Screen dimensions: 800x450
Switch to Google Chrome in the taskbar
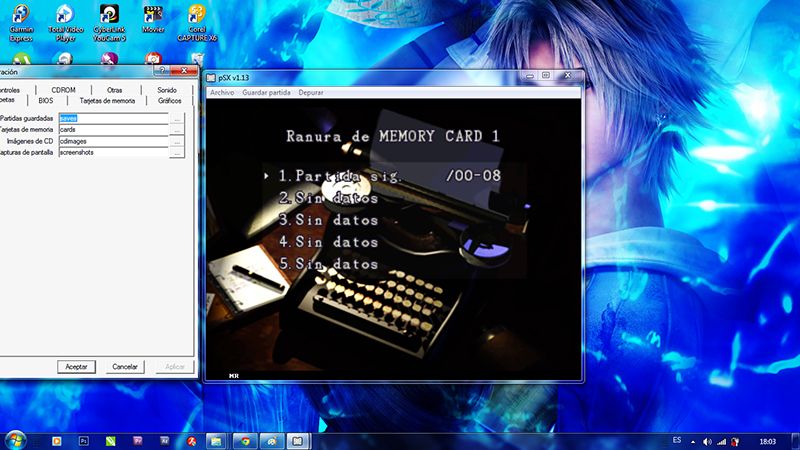pos(245,441)
